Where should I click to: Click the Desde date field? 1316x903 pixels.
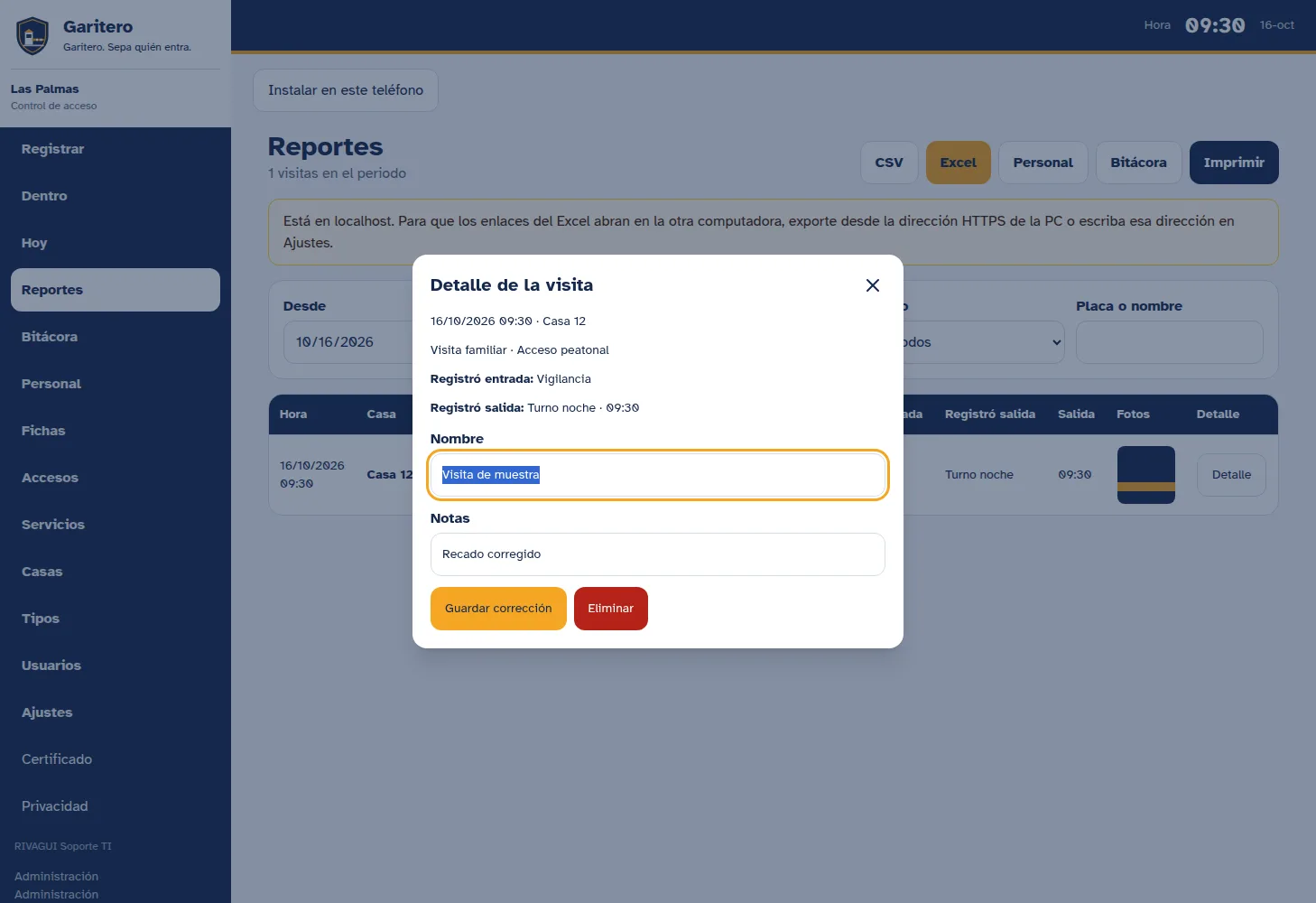point(348,342)
